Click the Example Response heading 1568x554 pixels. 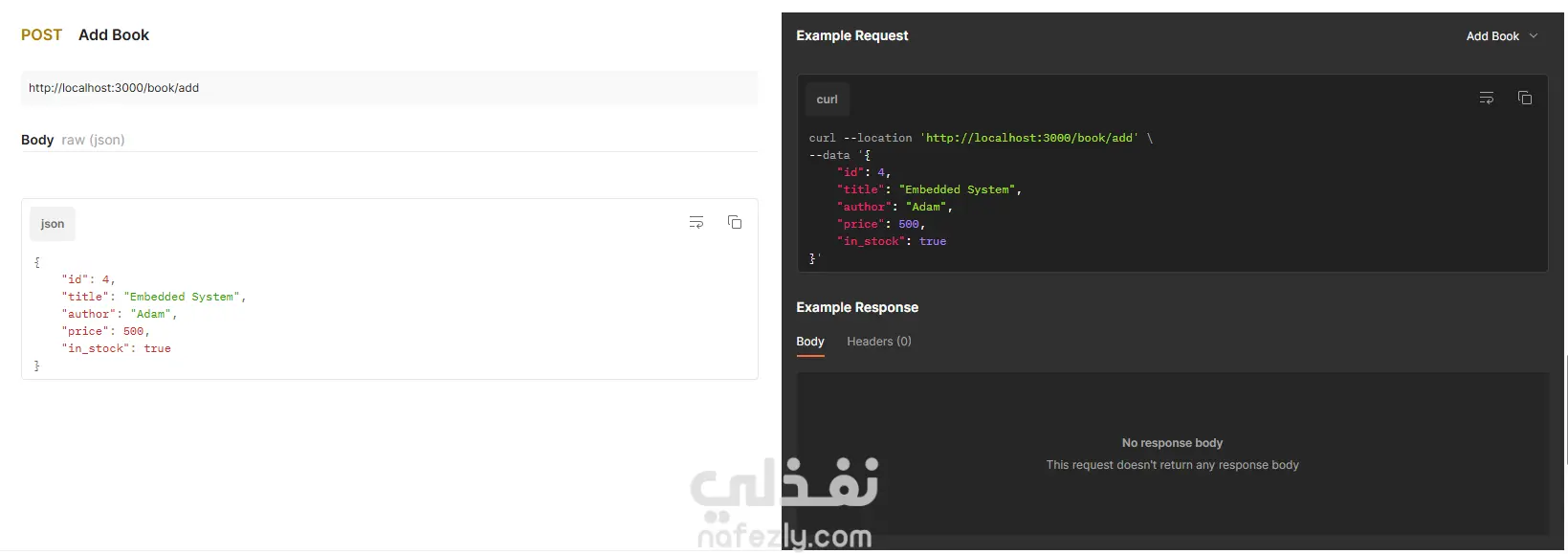click(856, 307)
